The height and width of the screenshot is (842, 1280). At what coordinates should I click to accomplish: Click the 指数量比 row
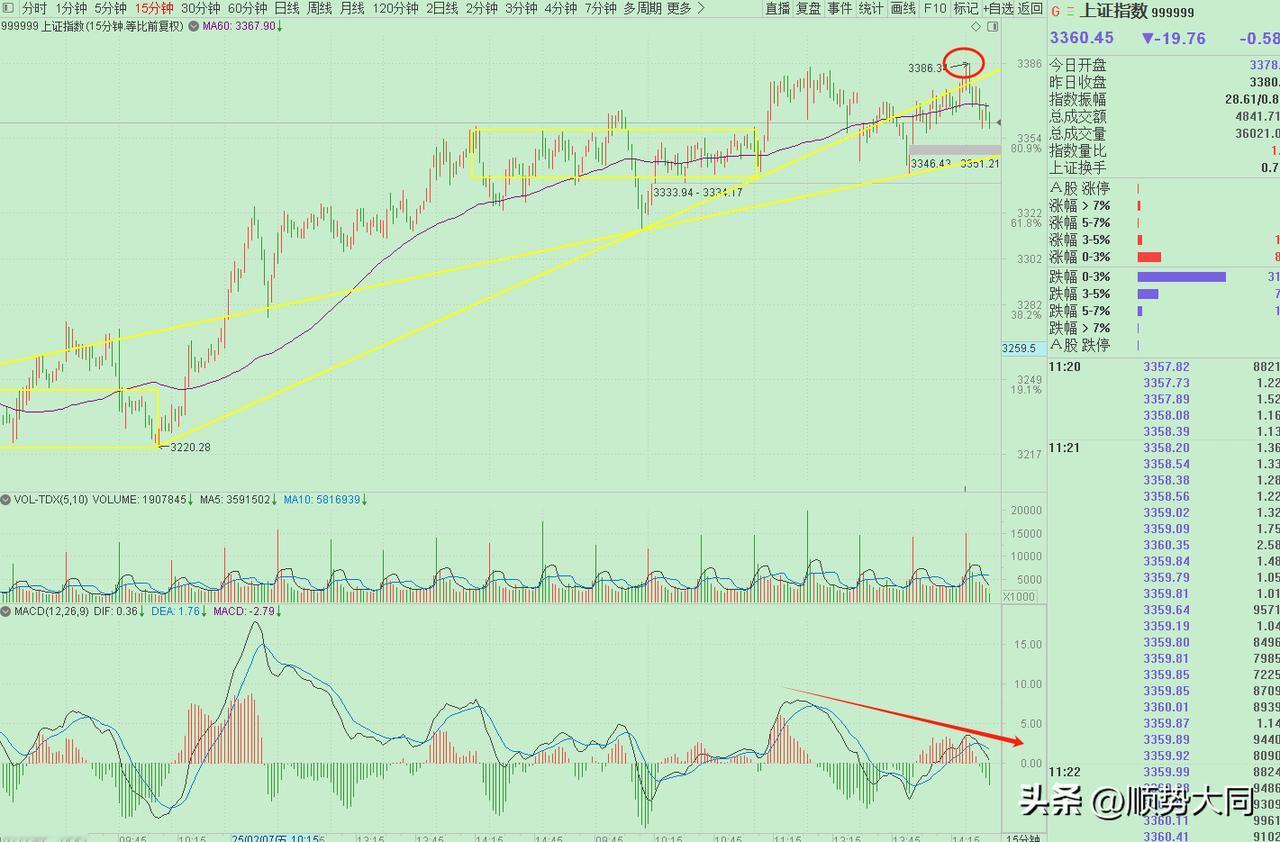pos(1164,150)
